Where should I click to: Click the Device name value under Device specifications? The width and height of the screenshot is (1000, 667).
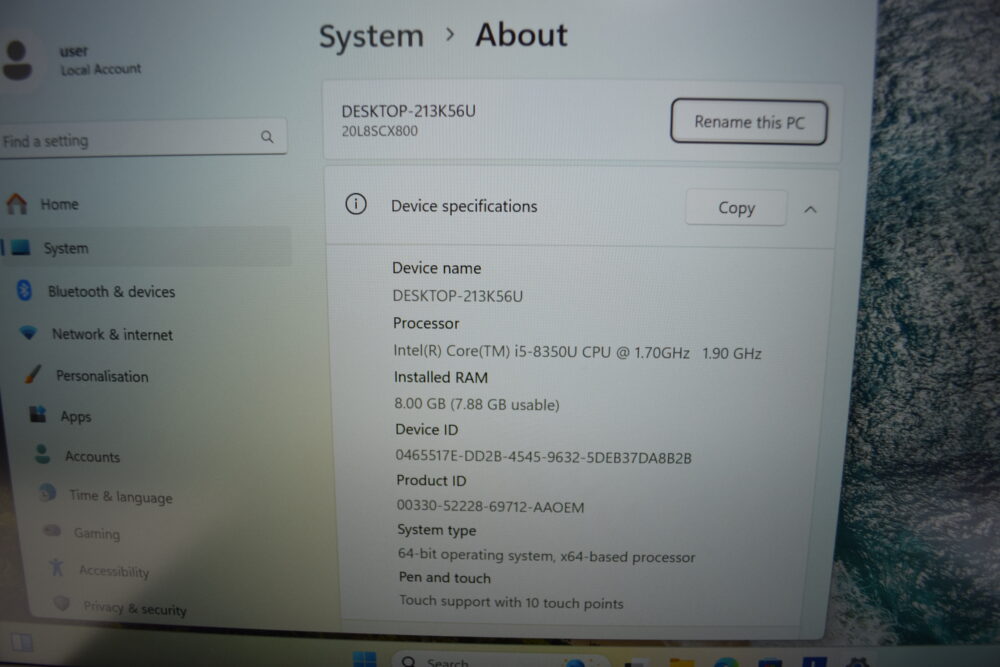(x=458, y=296)
